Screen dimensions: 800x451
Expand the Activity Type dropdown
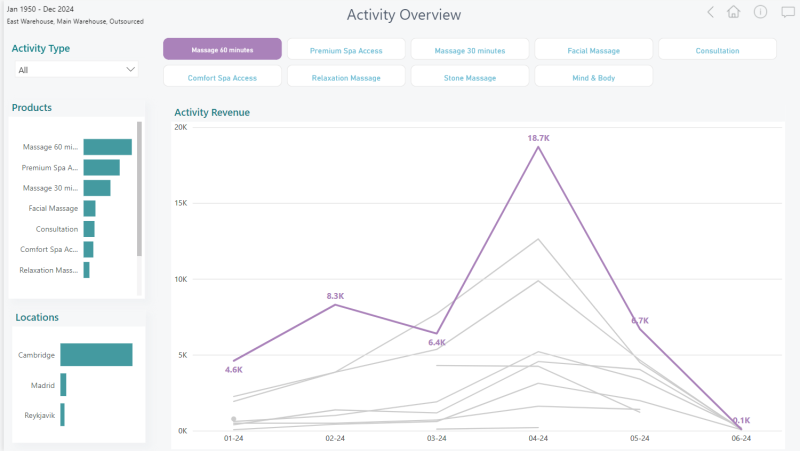tap(77, 70)
